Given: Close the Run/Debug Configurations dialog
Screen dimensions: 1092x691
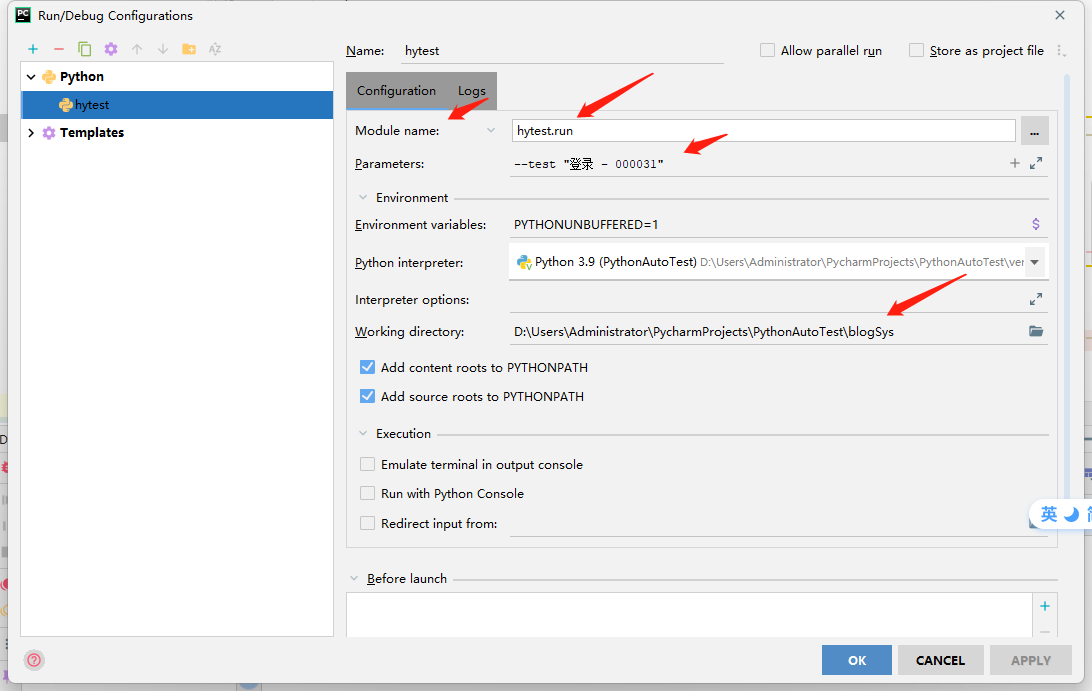Looking at the screenshot, I should (x=1060, y=15).
